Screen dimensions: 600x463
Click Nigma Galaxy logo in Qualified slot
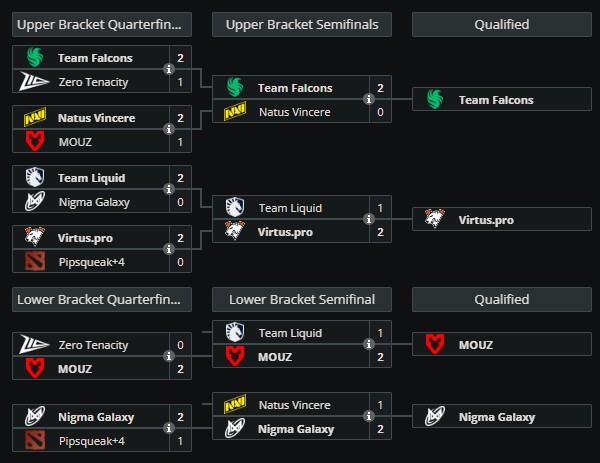434,417
